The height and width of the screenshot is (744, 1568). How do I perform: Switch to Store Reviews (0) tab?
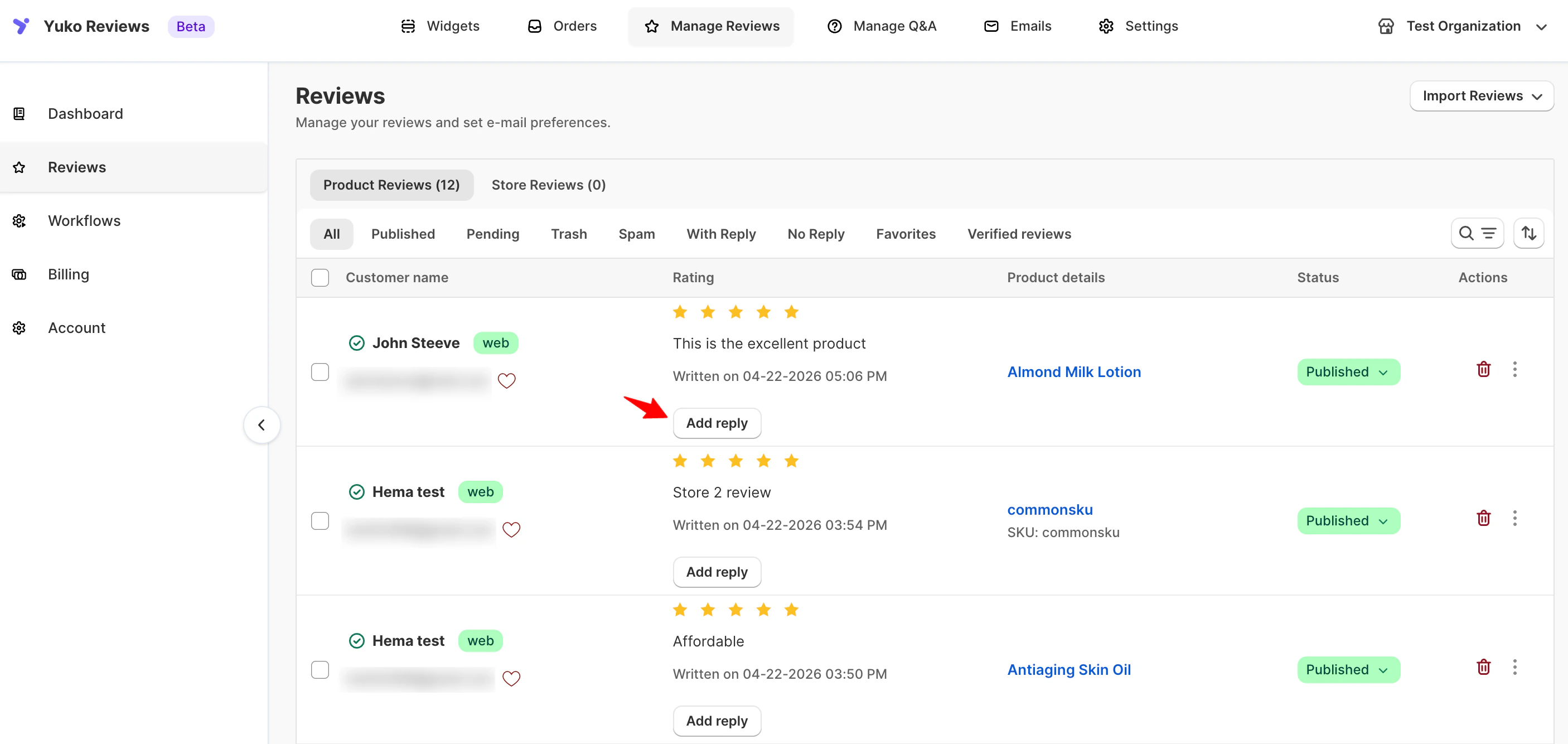[x=549, y=185]
